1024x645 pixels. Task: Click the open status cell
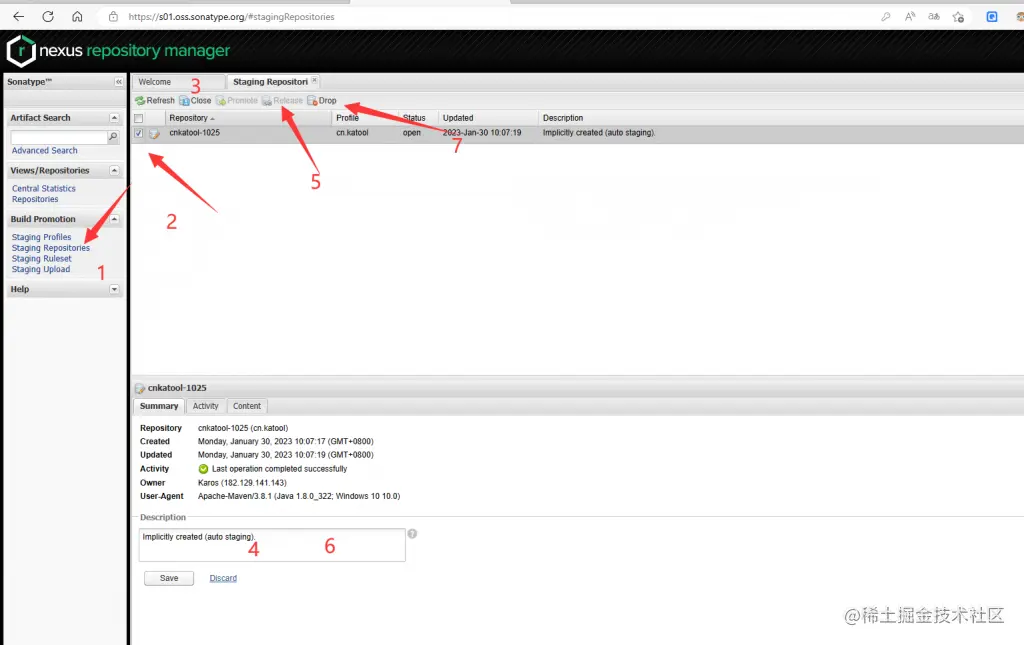(411, 133)
